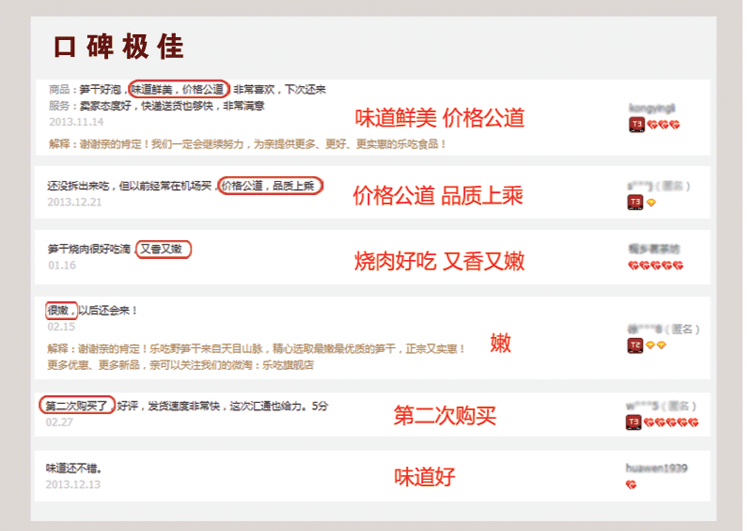Viewport: 750px width, 531px height.
Task: Click the single heart under huawen1939
Action: click(x=631, y=485)
